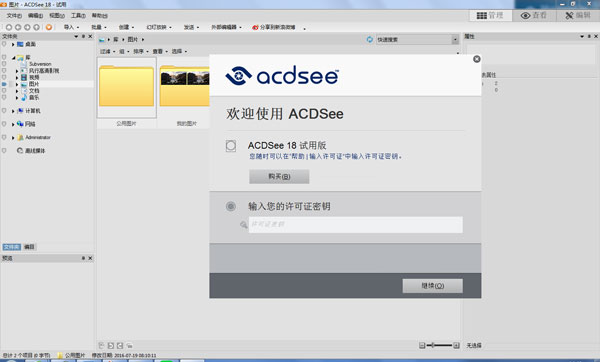
Task: Click the fourth icon in file list bottom toolbar
Action: point(129,345)
